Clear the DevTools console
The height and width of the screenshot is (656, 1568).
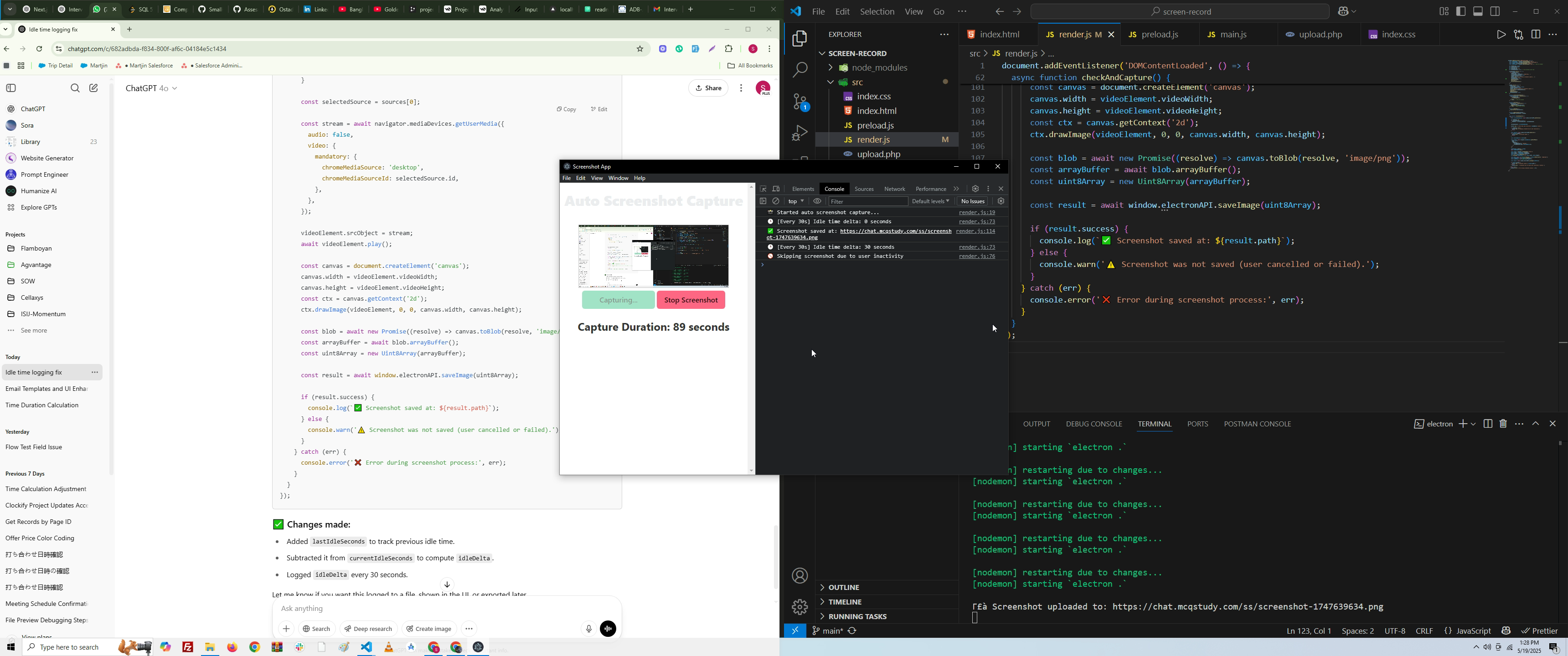tap(776, 201)
